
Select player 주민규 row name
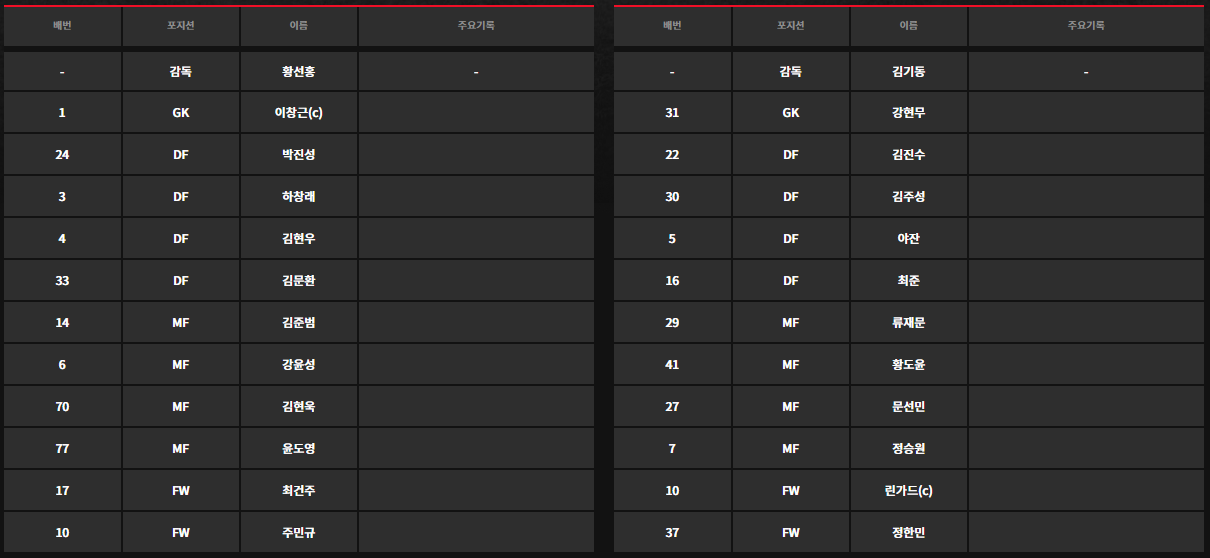point(299,533)
